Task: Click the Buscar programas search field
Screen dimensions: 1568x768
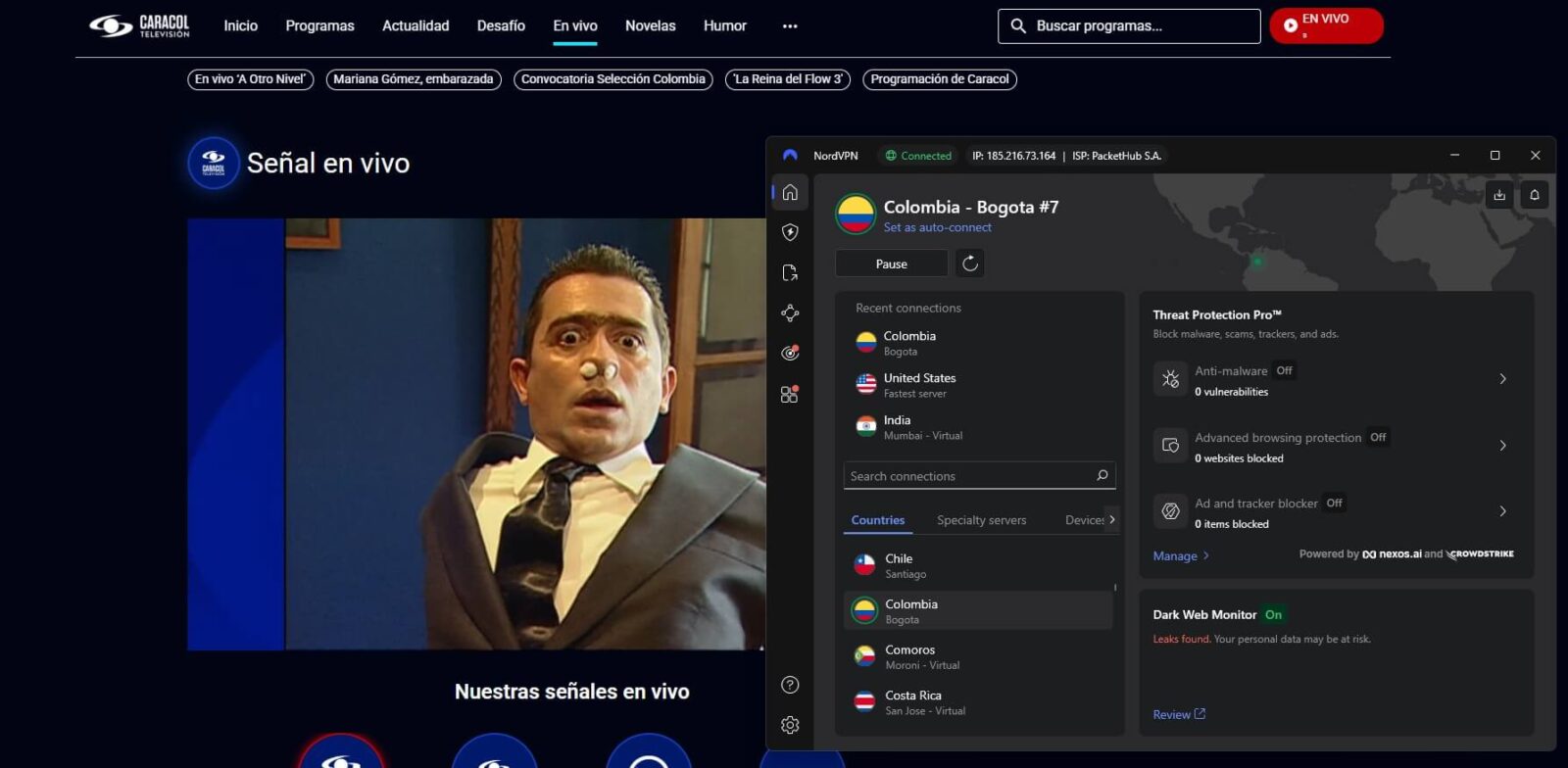Action: tap(1129, 26)
